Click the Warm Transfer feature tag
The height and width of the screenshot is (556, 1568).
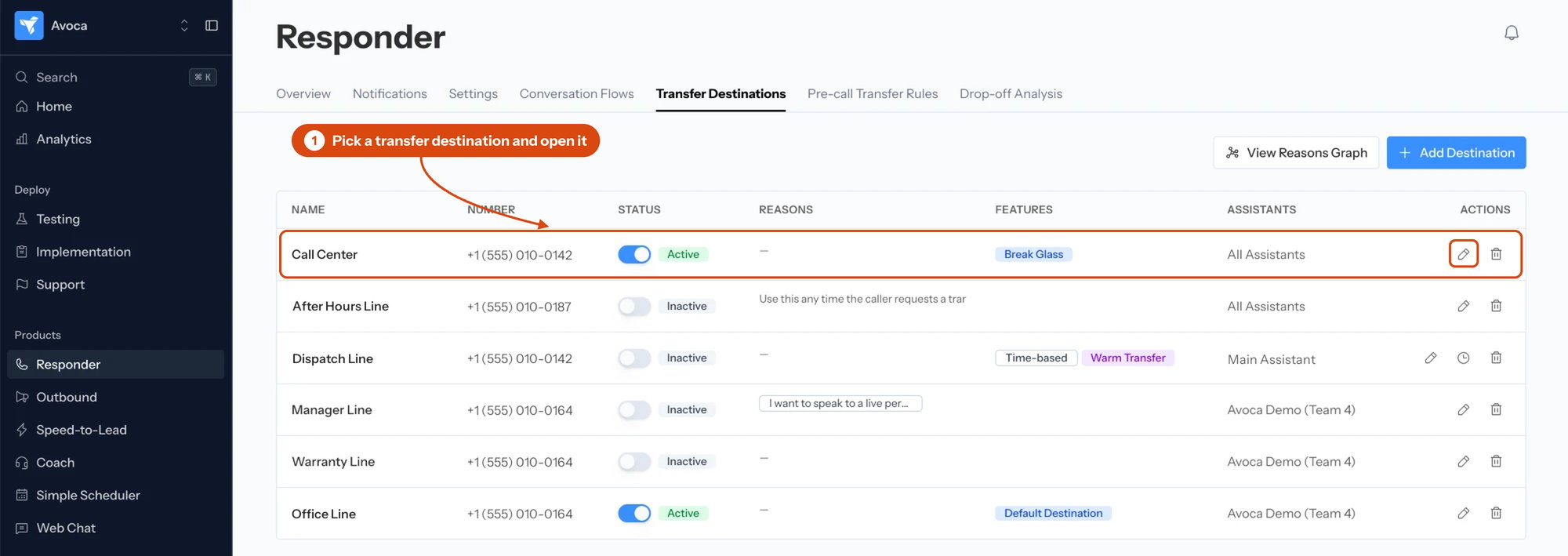[x=1127, y=358]
